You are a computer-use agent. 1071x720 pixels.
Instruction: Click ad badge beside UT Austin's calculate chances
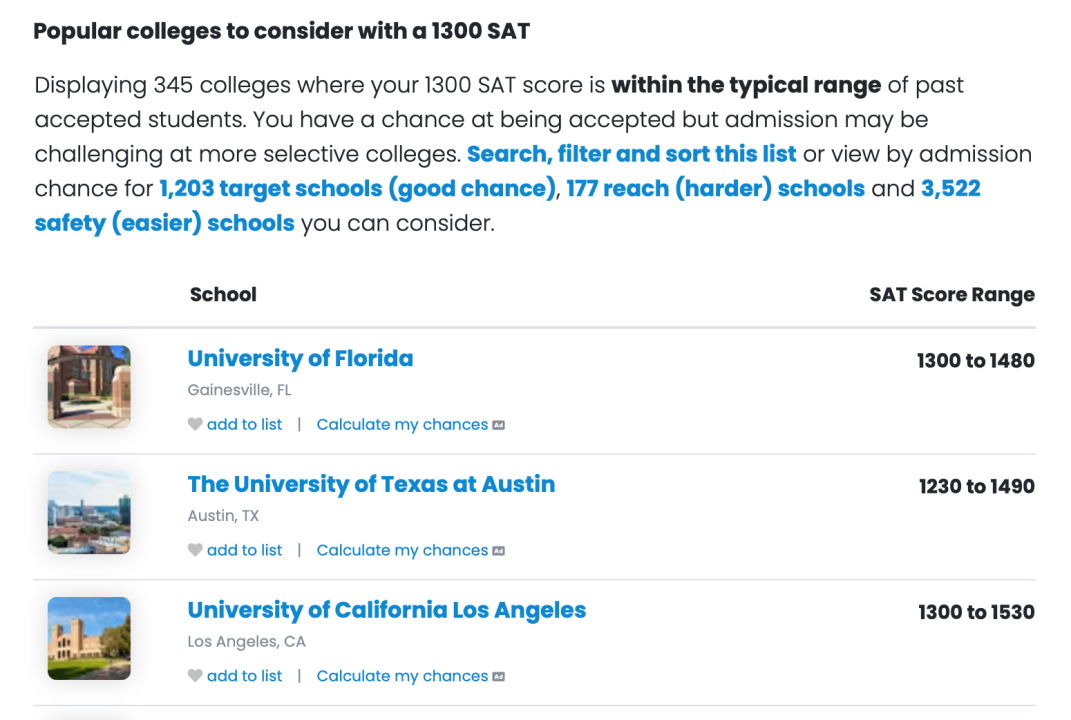pyautogui.click(x=499, y=551)
